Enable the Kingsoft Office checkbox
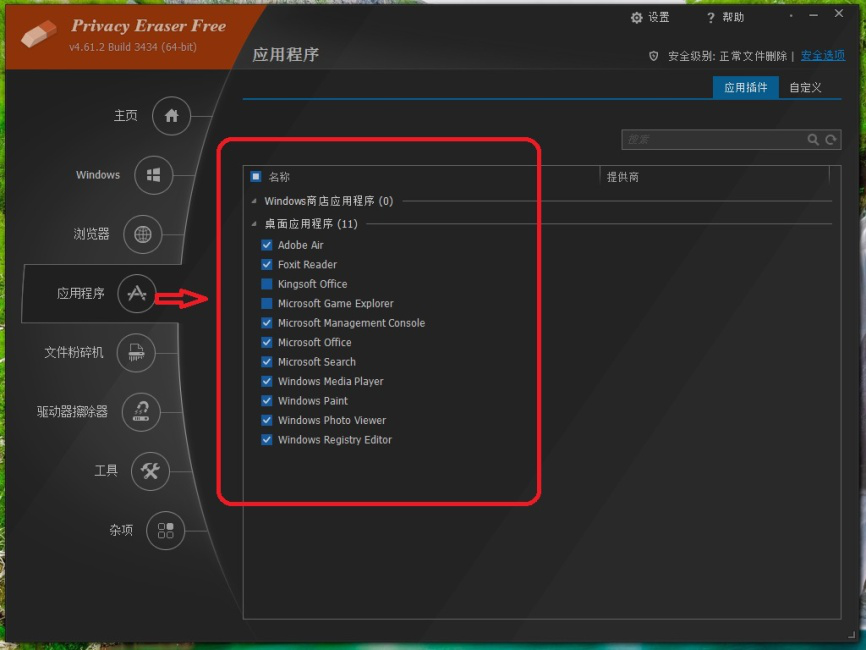 tap(267, 284)
